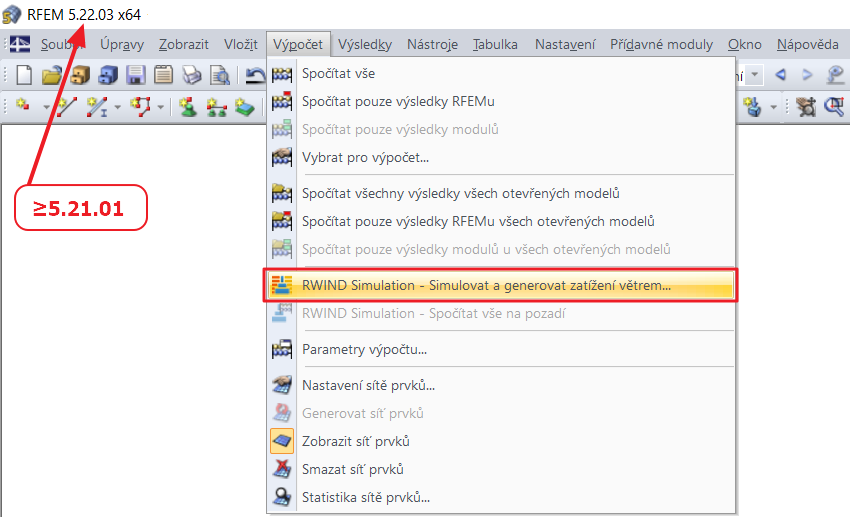
Task: Undo the last action with arrow icon
Action: coord(255,75)
